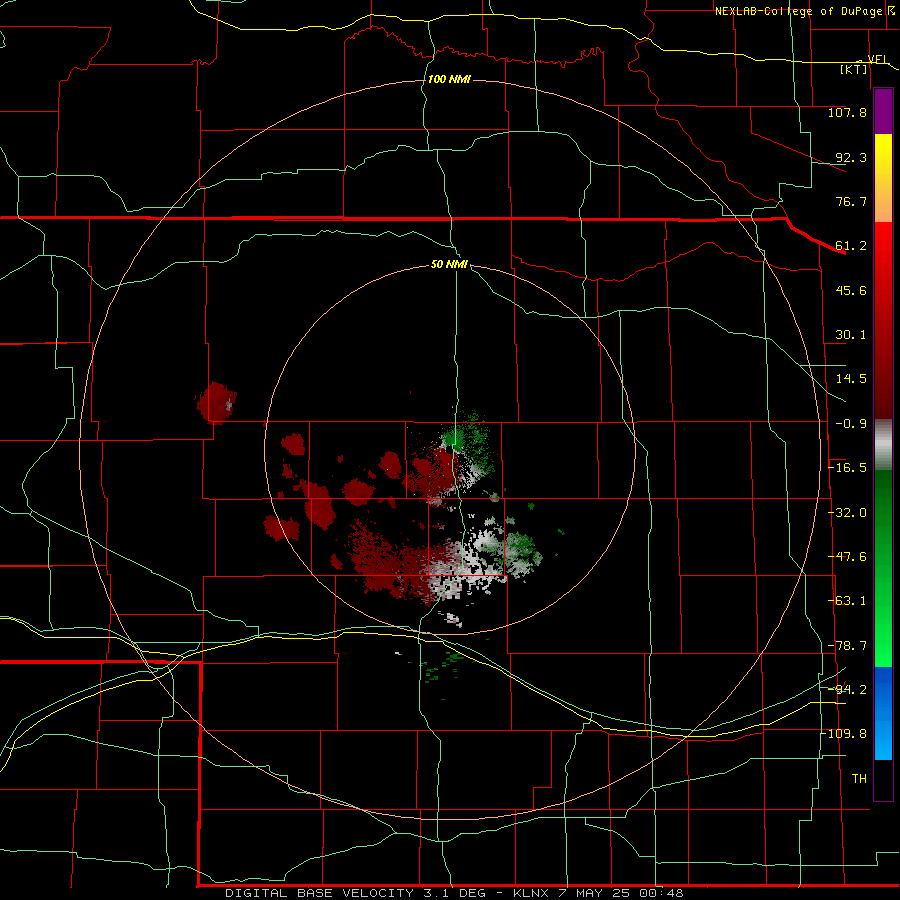Click the 14.5 velocity scale value
Image resolution: width=900 pixels, height=900 pixels.
coord(851,379)
